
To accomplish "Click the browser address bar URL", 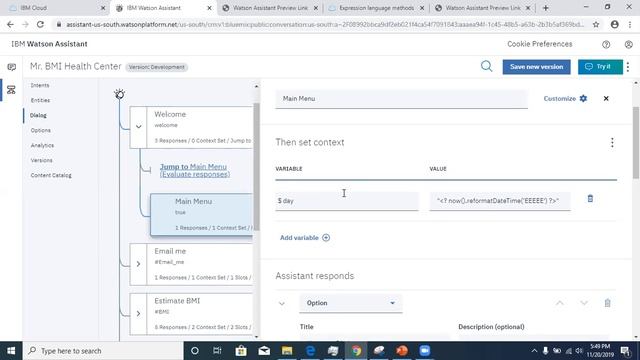I will click(x=324, y=24).
